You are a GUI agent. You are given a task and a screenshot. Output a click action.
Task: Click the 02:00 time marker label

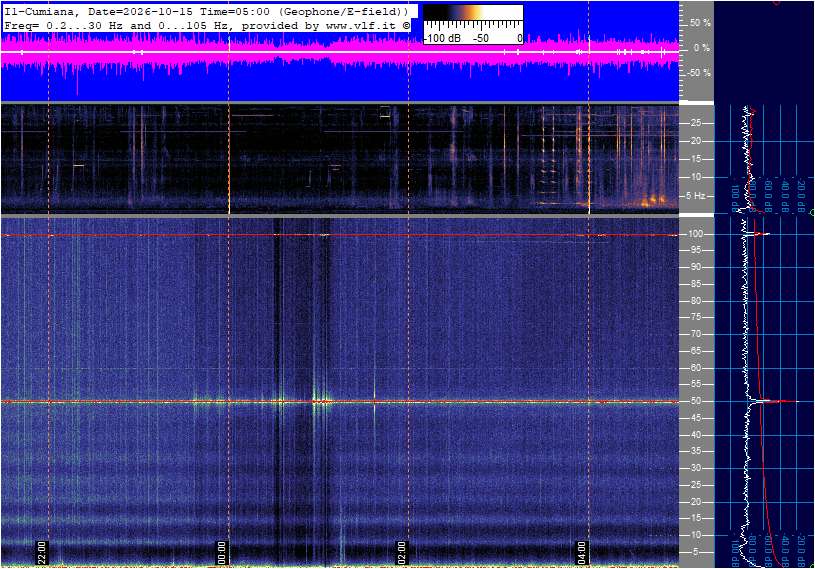[401, 552]
